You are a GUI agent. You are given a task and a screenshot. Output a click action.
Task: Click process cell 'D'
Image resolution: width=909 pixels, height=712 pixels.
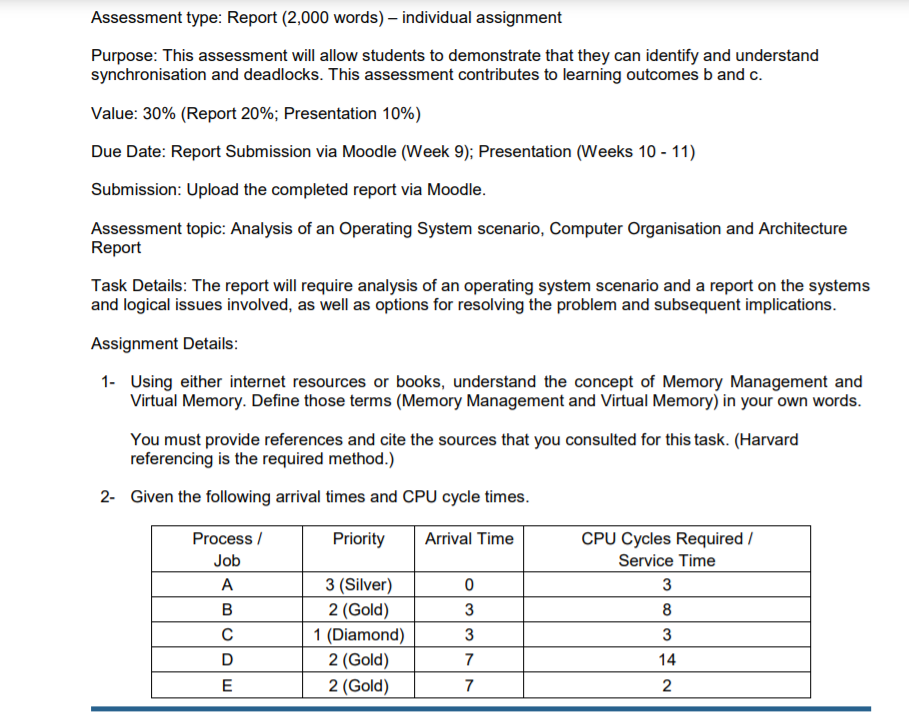[227, 660]
